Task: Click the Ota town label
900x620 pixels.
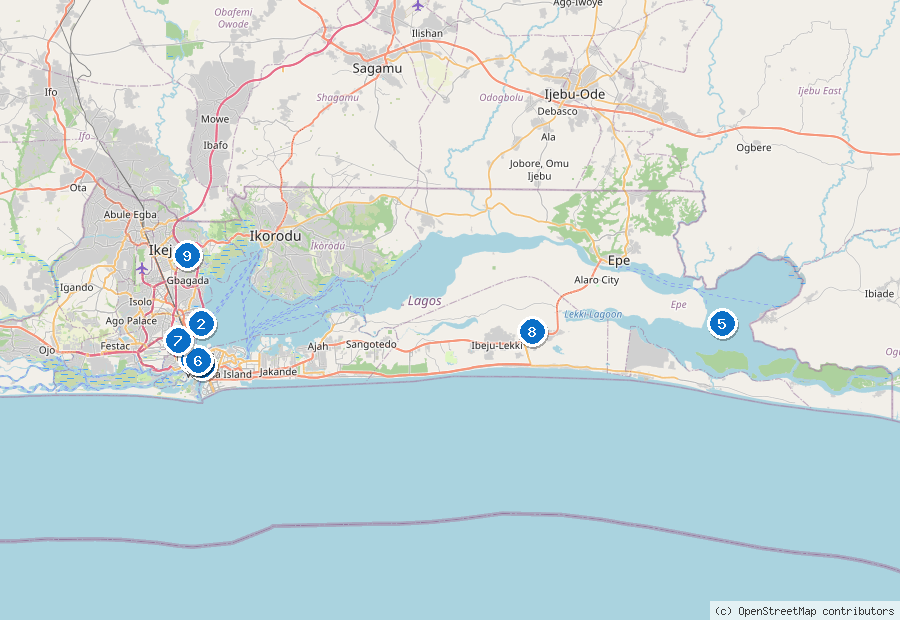Action: [78, 188]
